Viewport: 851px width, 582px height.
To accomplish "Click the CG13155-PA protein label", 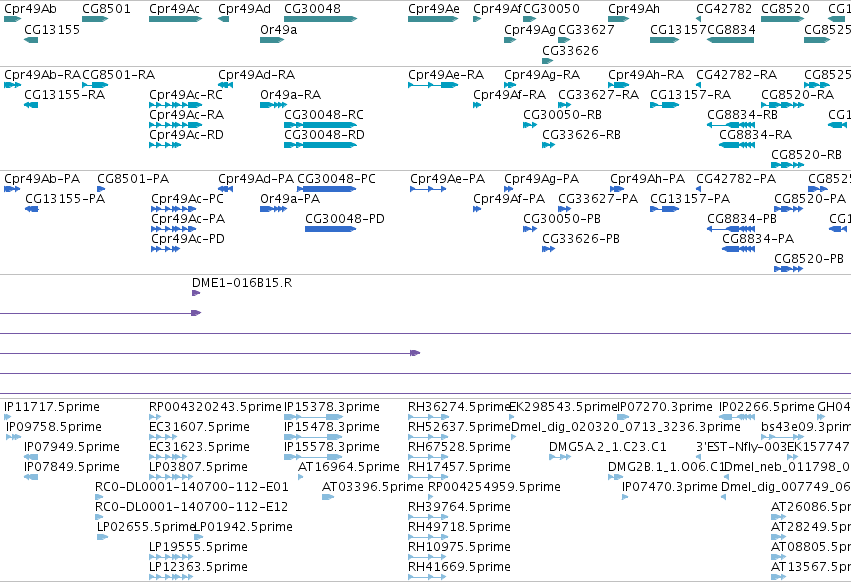I will coord(65,199).
